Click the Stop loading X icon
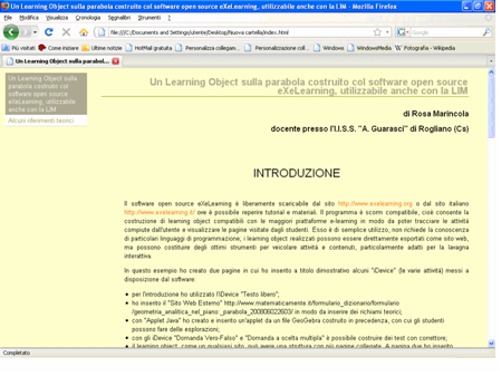 (x=66, y=32)
